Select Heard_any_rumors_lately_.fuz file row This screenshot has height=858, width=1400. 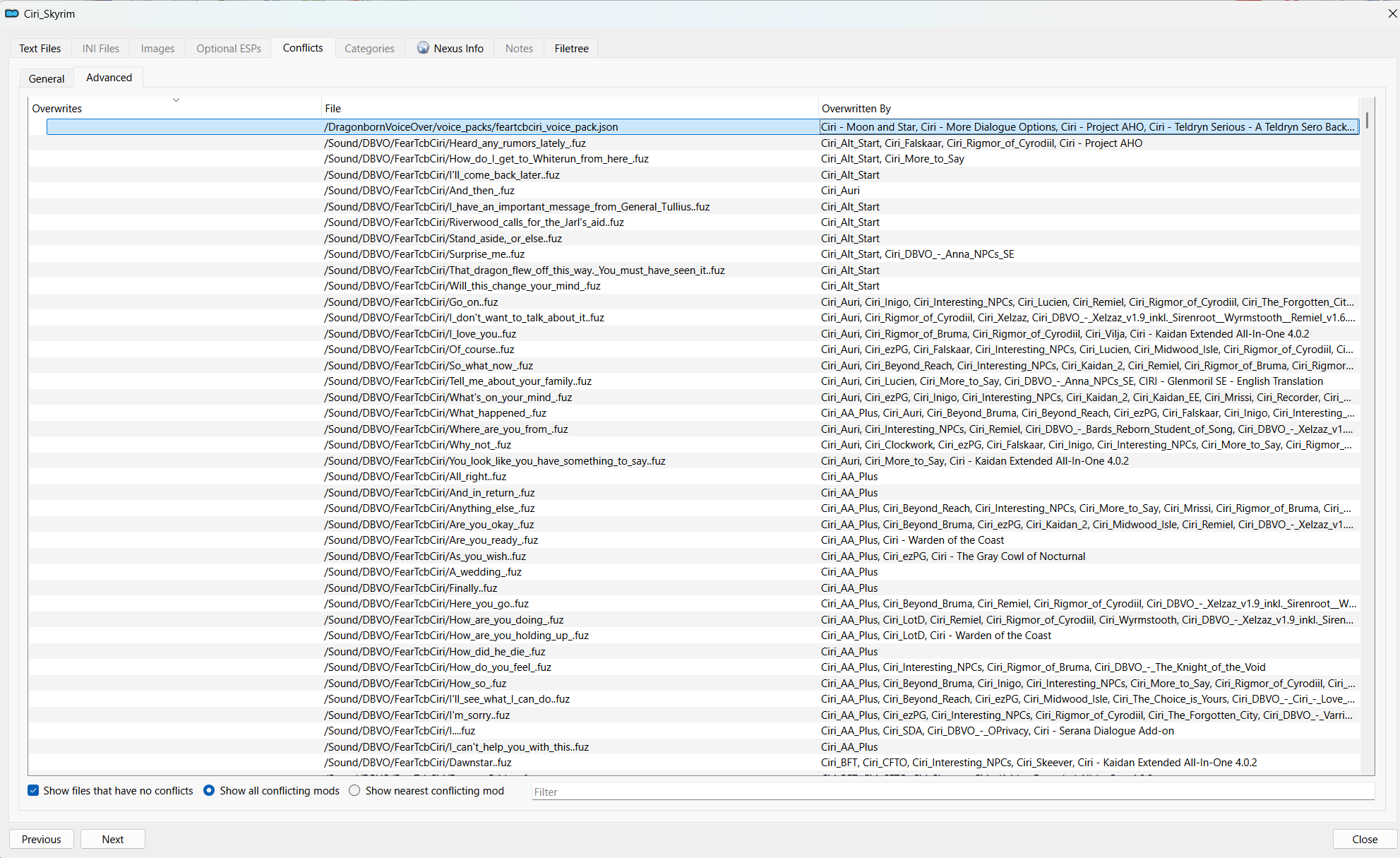[694, 143]
